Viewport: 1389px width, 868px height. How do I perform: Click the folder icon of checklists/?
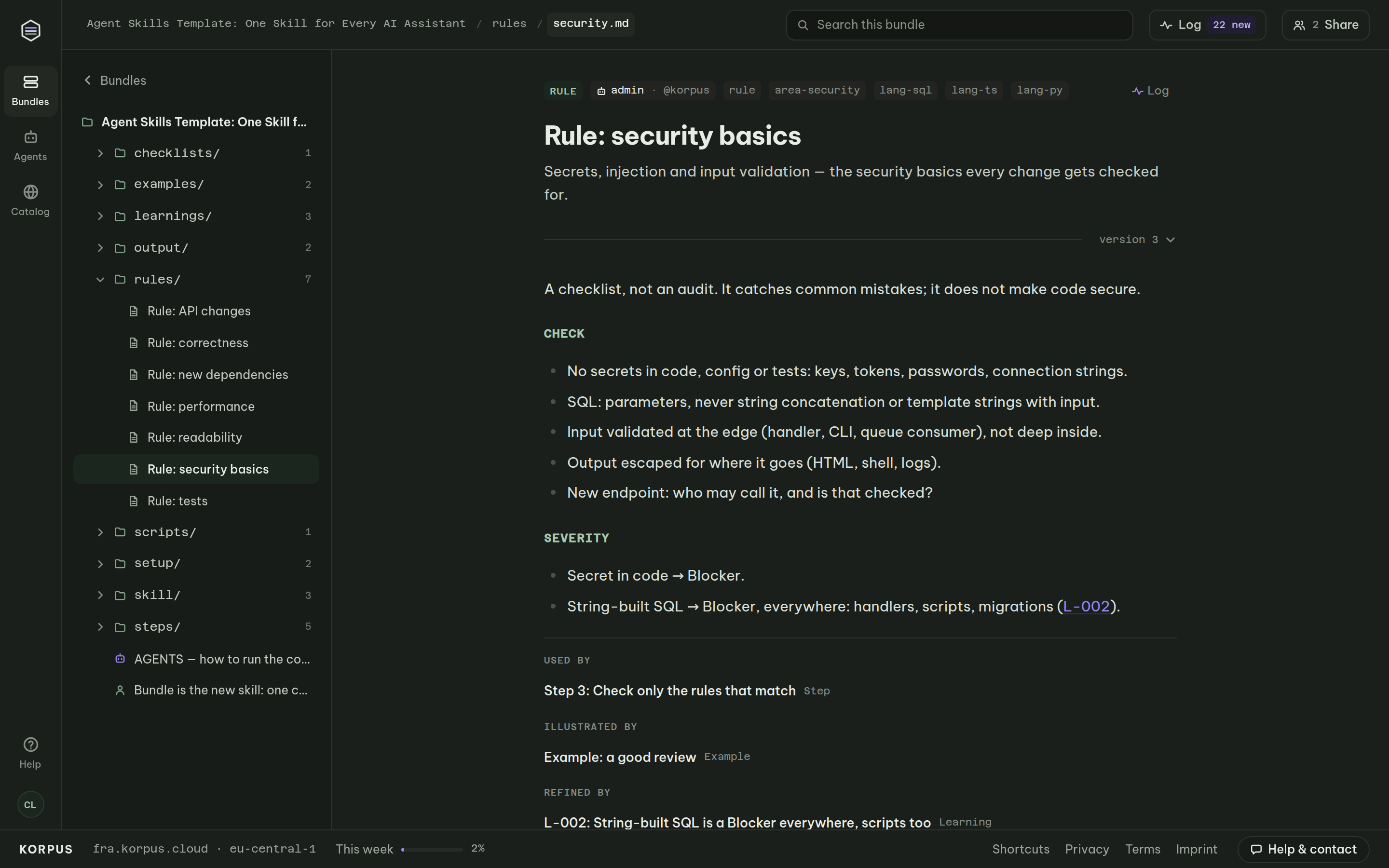pos(120,153)
